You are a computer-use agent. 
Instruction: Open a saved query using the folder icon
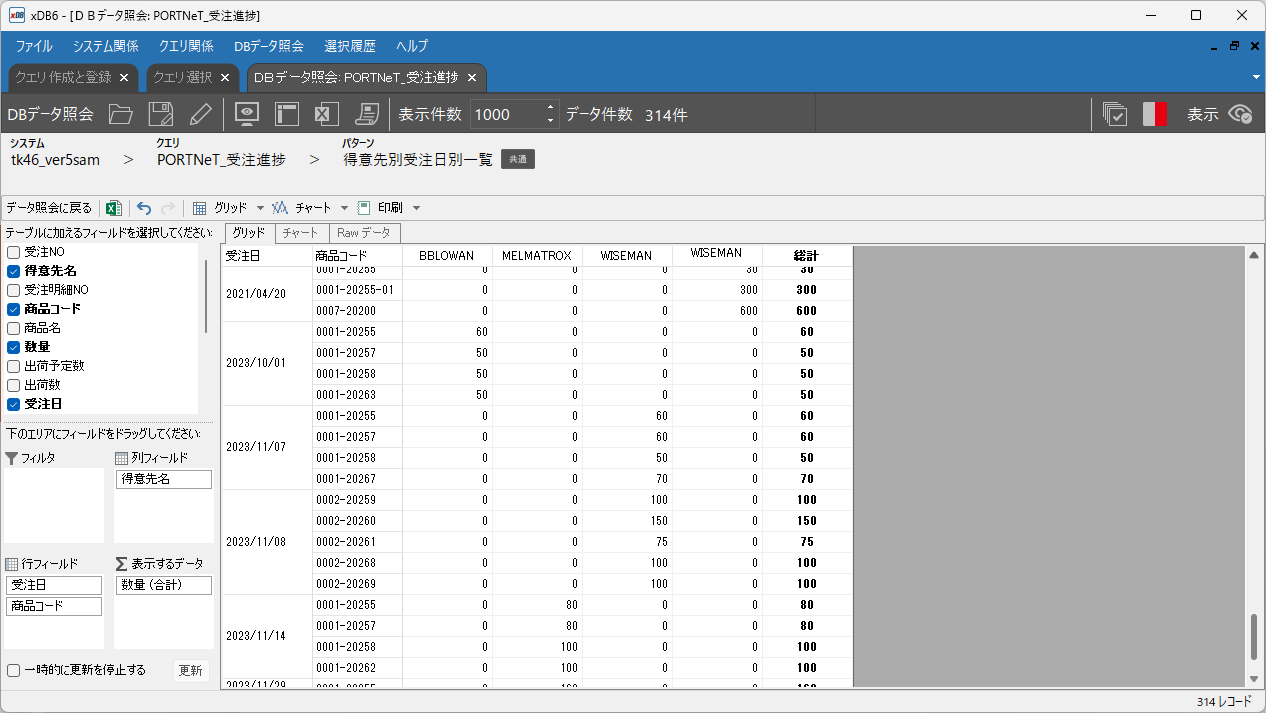[121, 114]
